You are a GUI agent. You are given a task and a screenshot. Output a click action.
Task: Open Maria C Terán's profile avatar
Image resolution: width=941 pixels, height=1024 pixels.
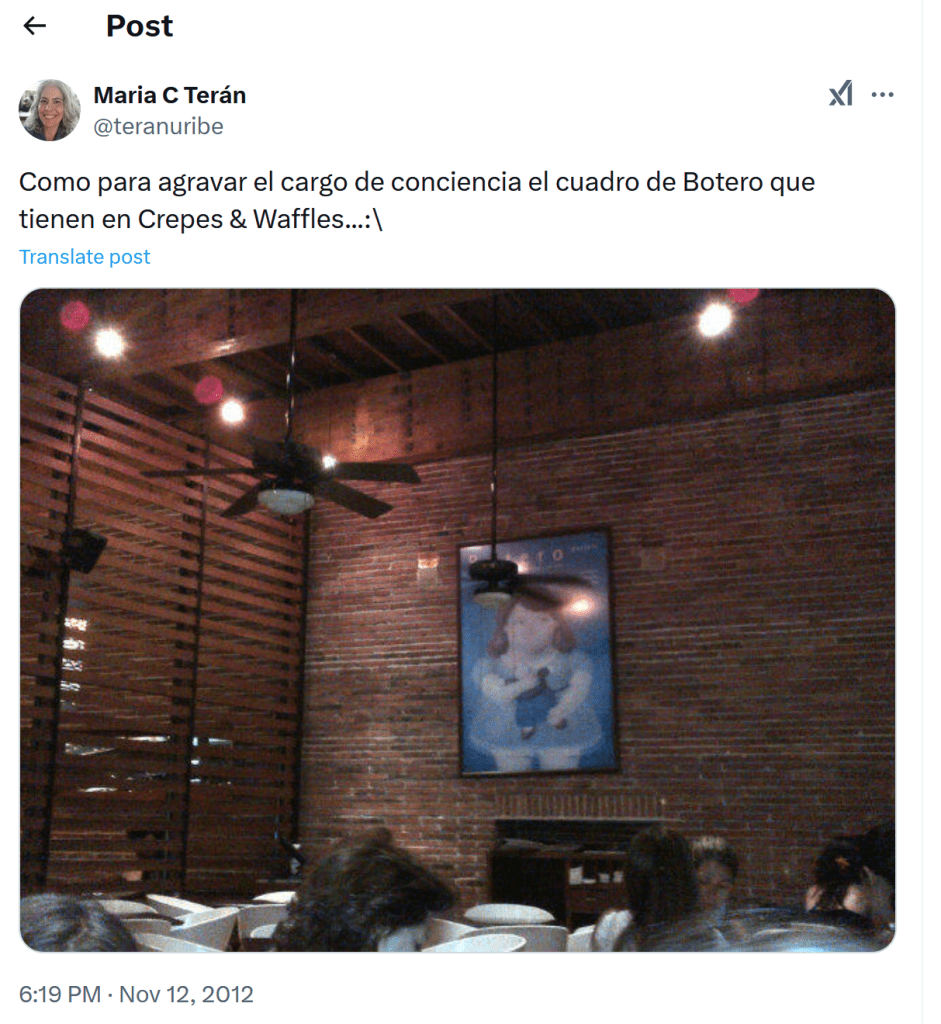pos(50,110)
